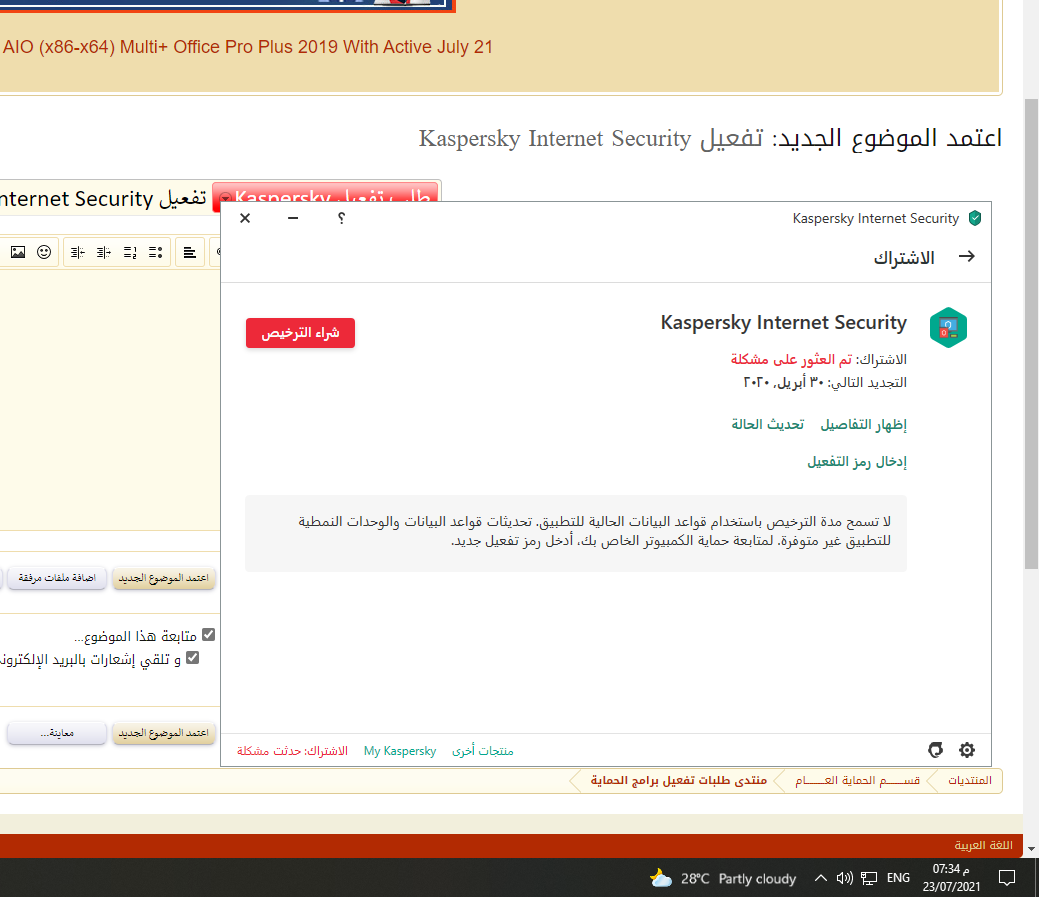1039x897 pixels.
Task: Click معاينة preview button
Action: point(57,733)
